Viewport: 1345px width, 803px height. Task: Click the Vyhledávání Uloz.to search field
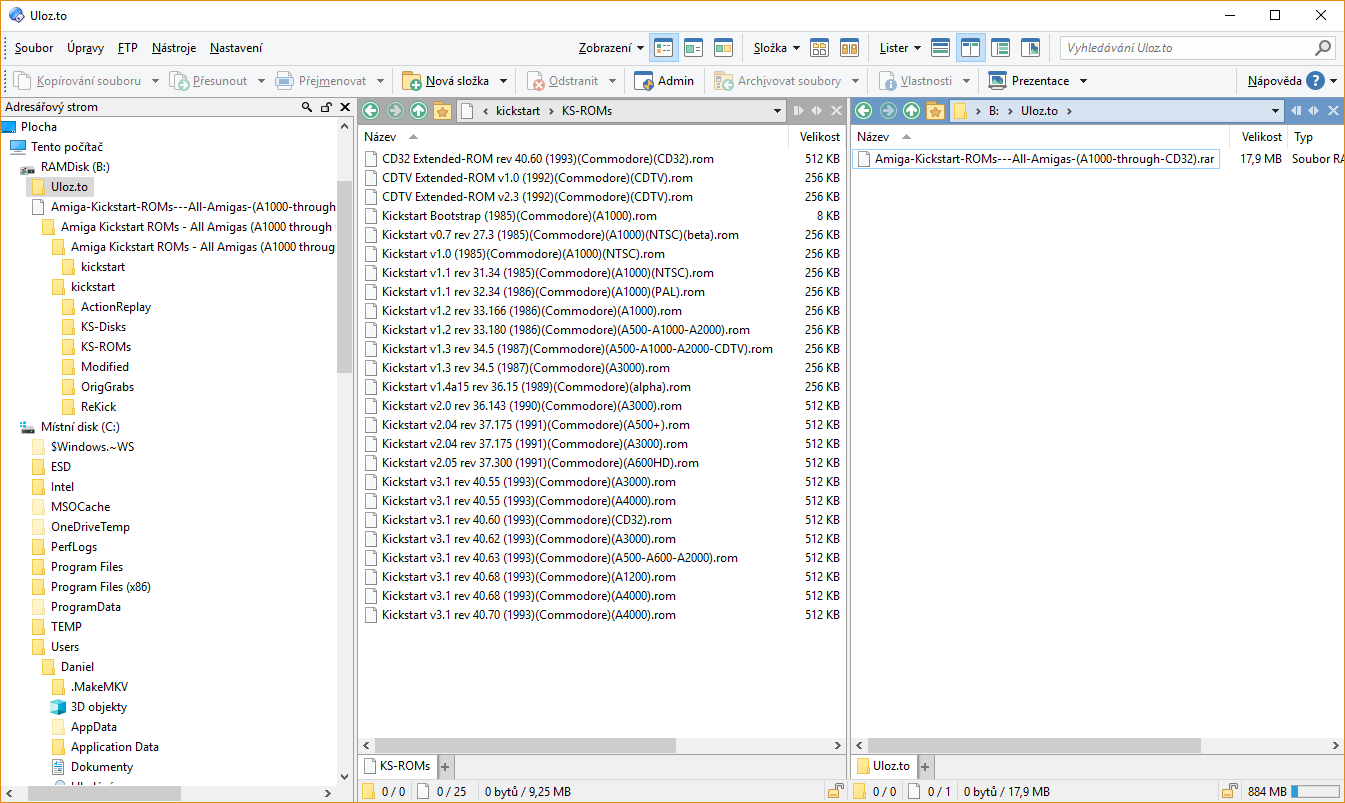[x=1186, y=48]
